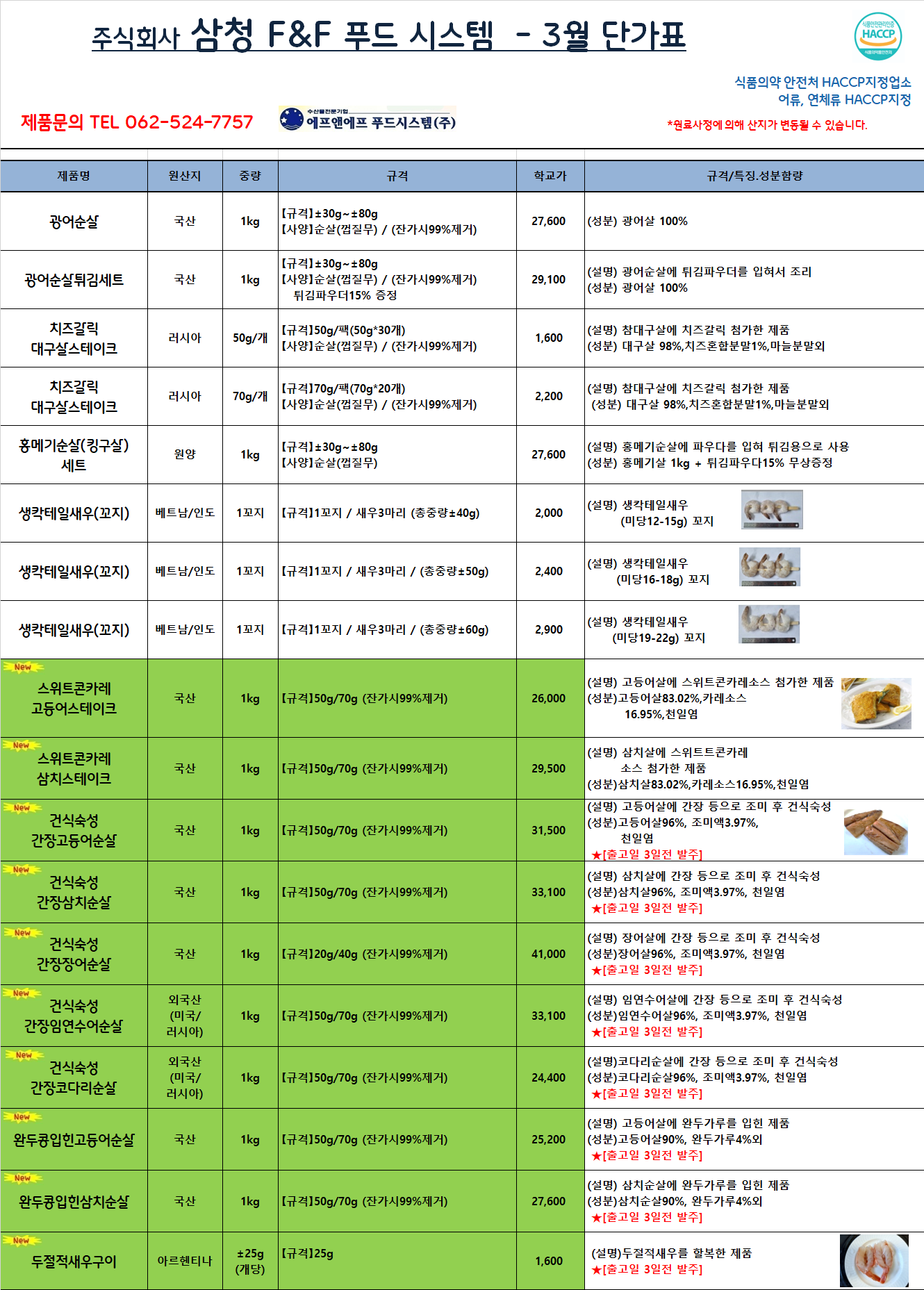Click the 2,200 price of 70g 대구살스테이크

point(549,396)
